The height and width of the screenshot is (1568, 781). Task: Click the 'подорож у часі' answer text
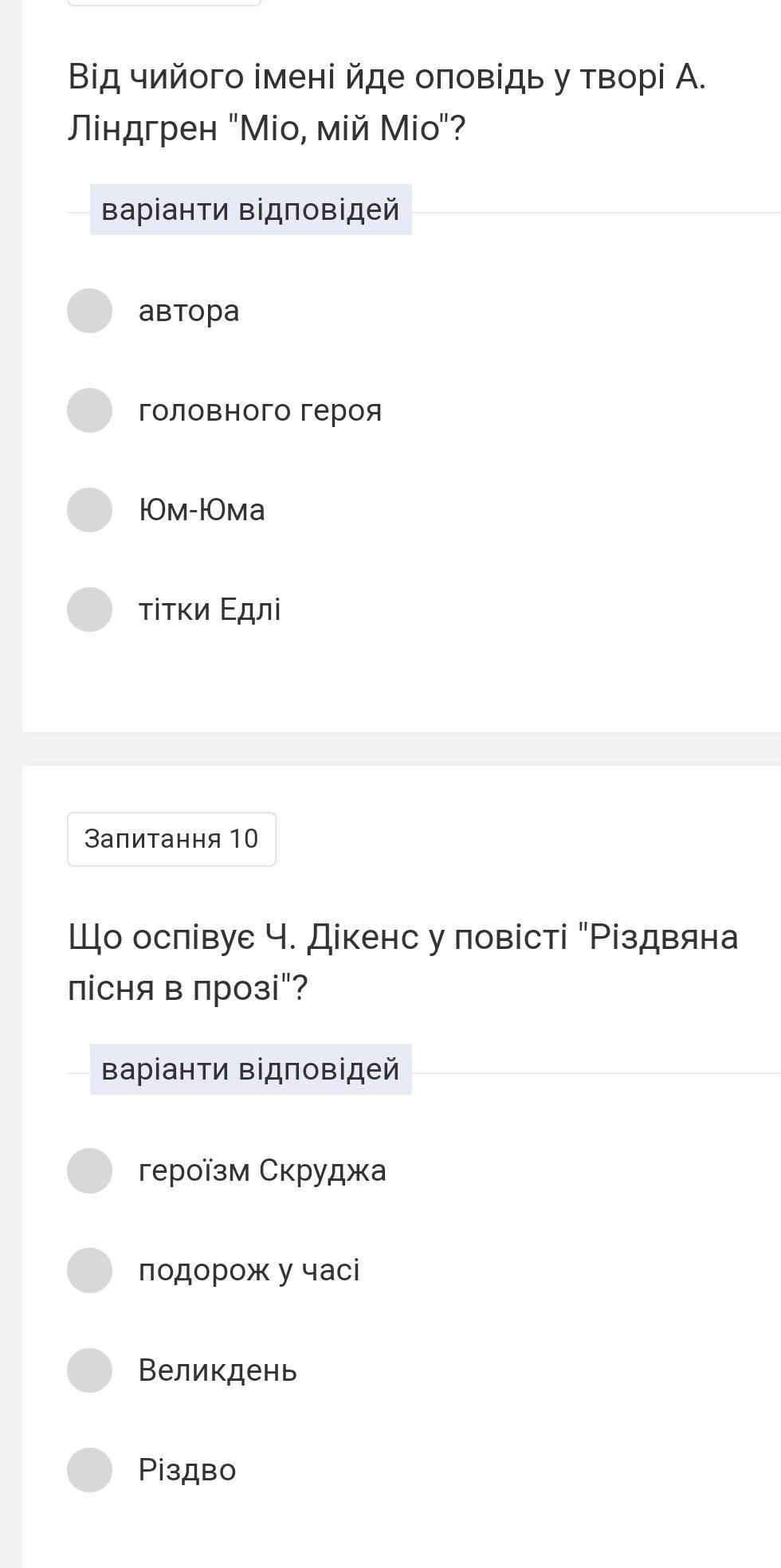pyautogui.click(x=249, y=1270)
